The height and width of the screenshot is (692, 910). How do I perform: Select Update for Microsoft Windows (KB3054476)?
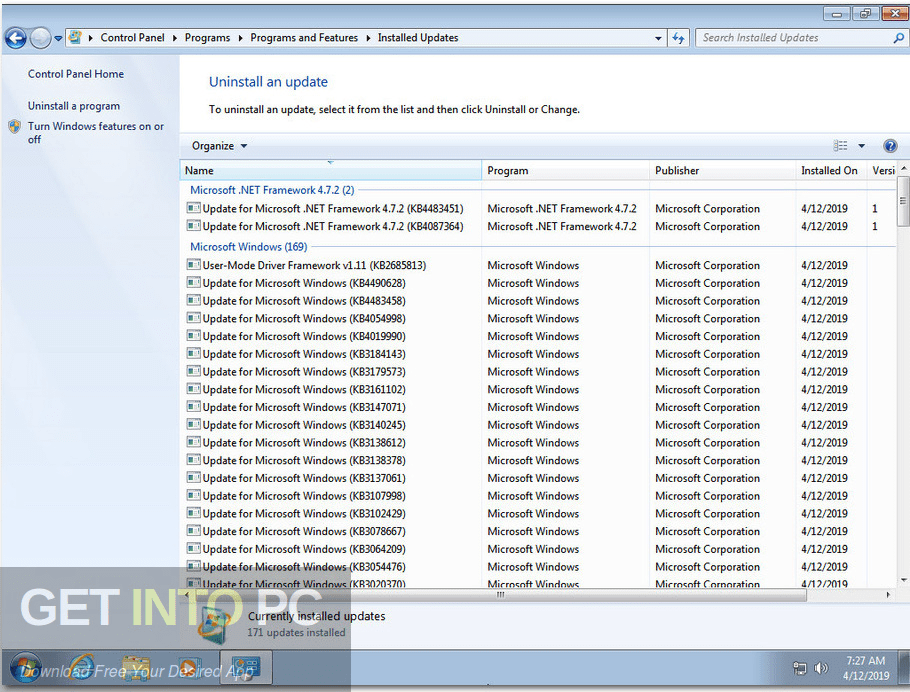tap(304, 567)
